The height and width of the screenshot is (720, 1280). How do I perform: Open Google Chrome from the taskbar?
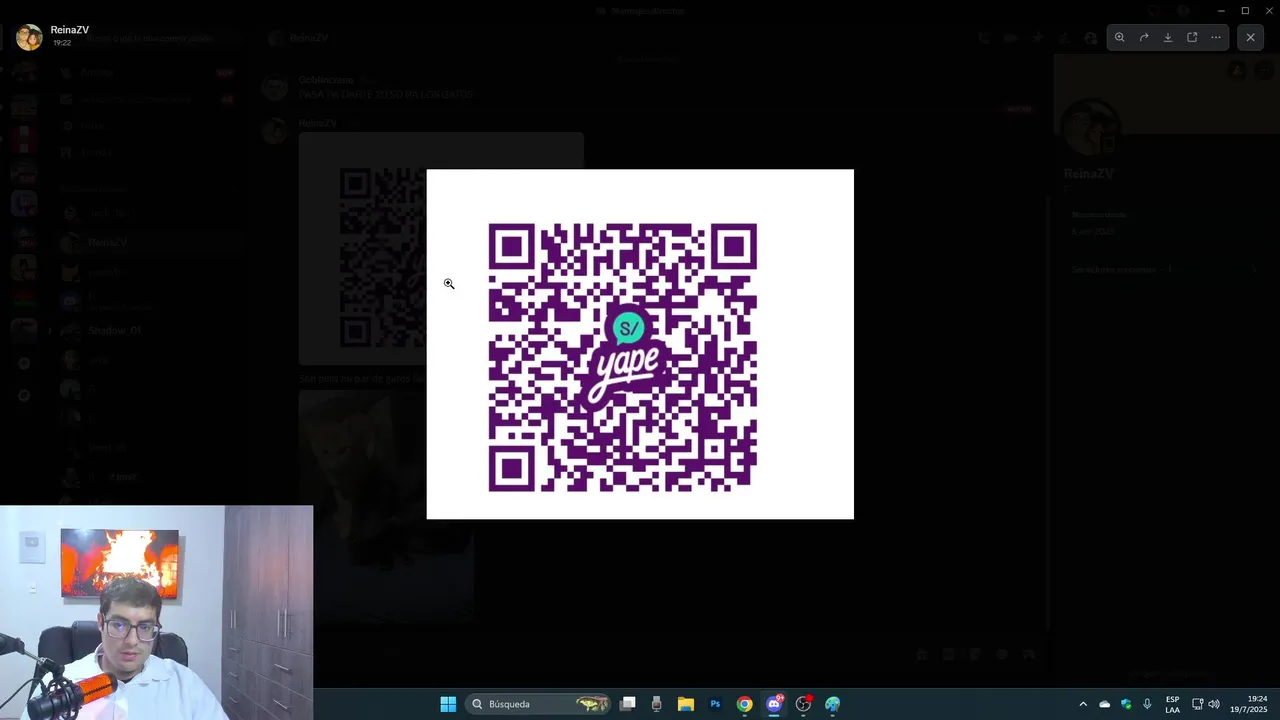tap(744, 704)
